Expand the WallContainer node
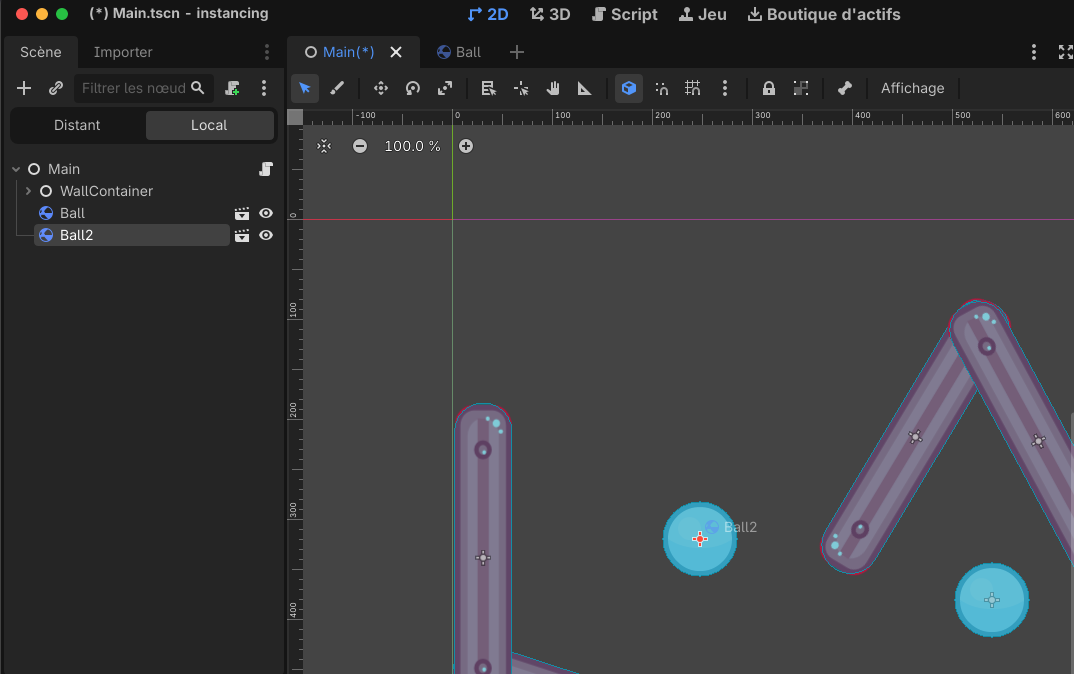The width and height of the screenshot is (1074, 674). point(28,191)
